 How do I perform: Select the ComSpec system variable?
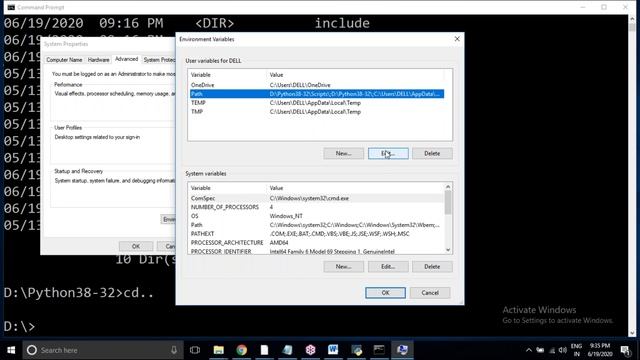[x=317, y=198]
